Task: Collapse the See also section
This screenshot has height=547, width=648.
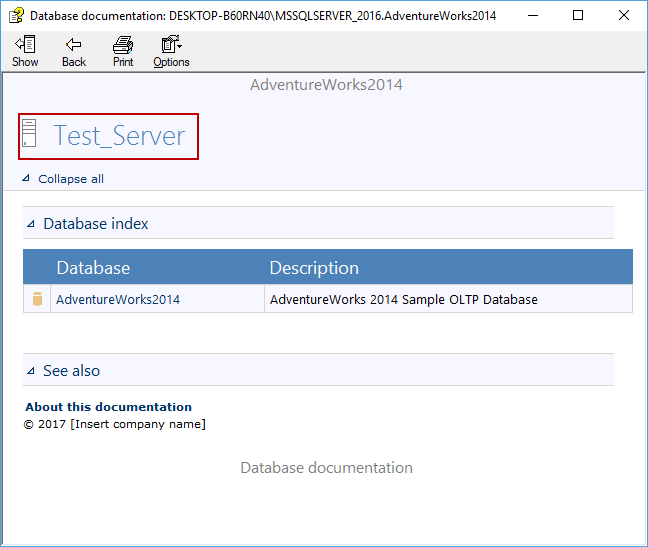Action: [31, 371]
